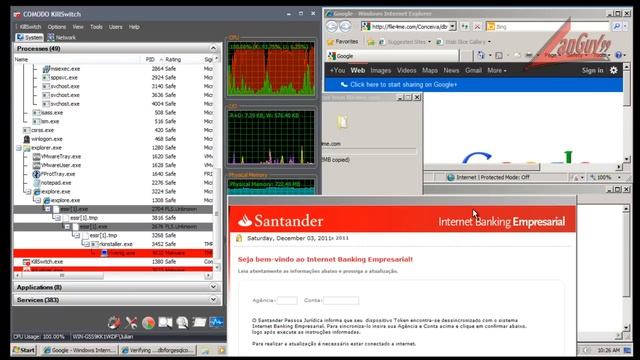Click the wrench and screwdriver tools icon
This screenshot has height=360, width=640.
pos(131,322)
